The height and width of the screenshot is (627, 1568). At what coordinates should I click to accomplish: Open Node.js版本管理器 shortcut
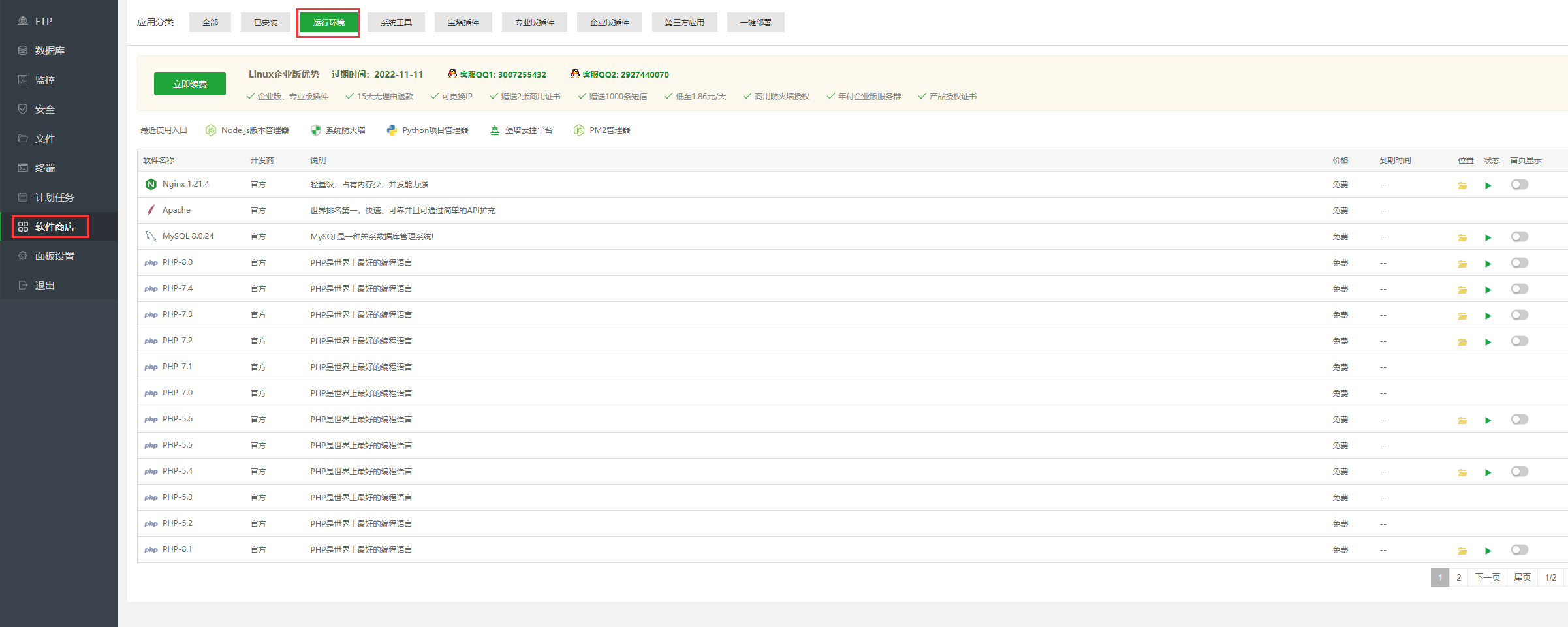247,130
